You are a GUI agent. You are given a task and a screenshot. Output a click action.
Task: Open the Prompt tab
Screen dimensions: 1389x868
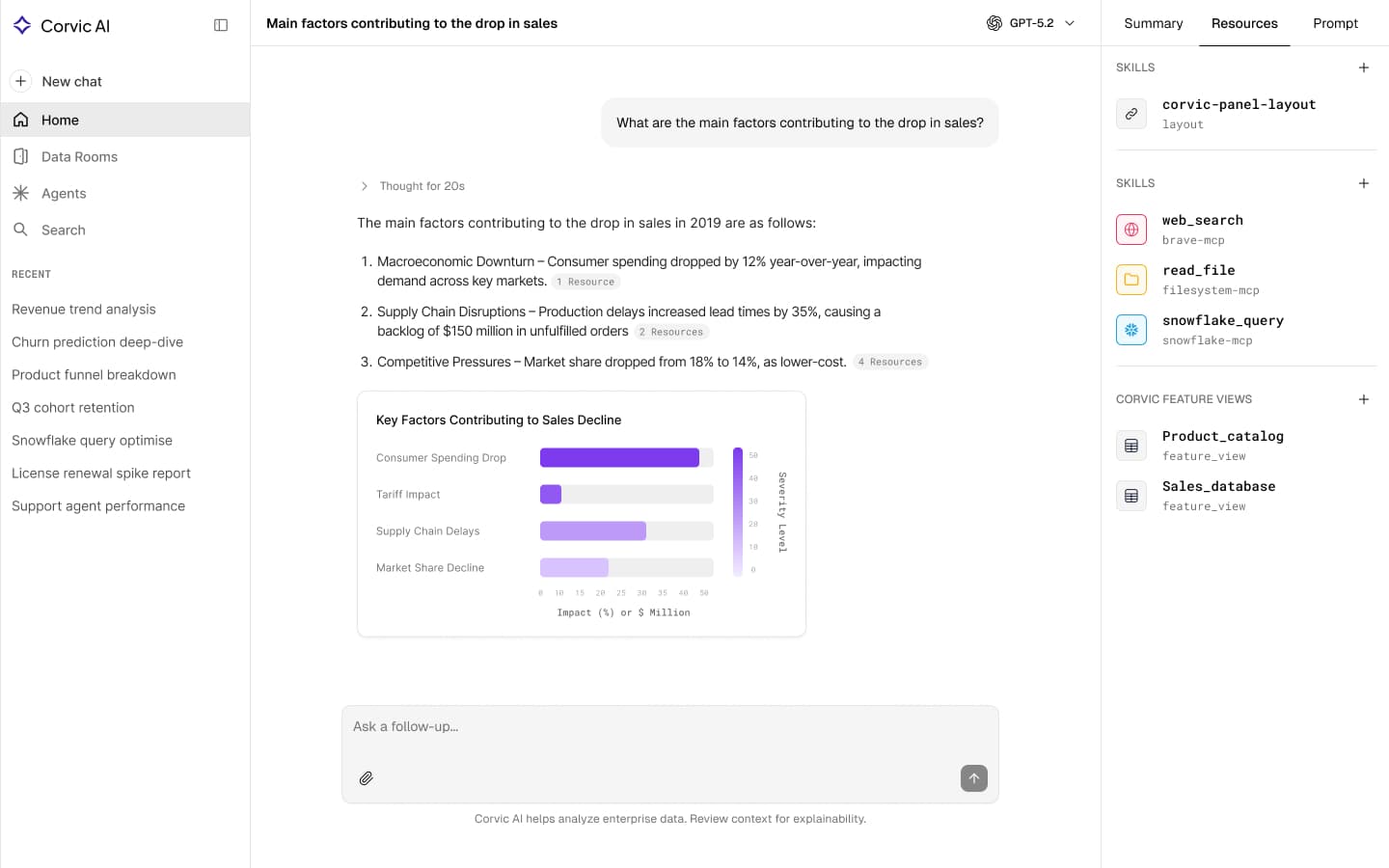tap(1335, 23)
